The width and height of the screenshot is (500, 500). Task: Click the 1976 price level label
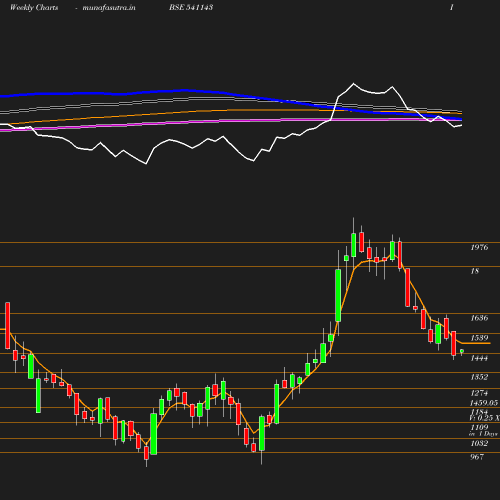(x=479, y=247)
